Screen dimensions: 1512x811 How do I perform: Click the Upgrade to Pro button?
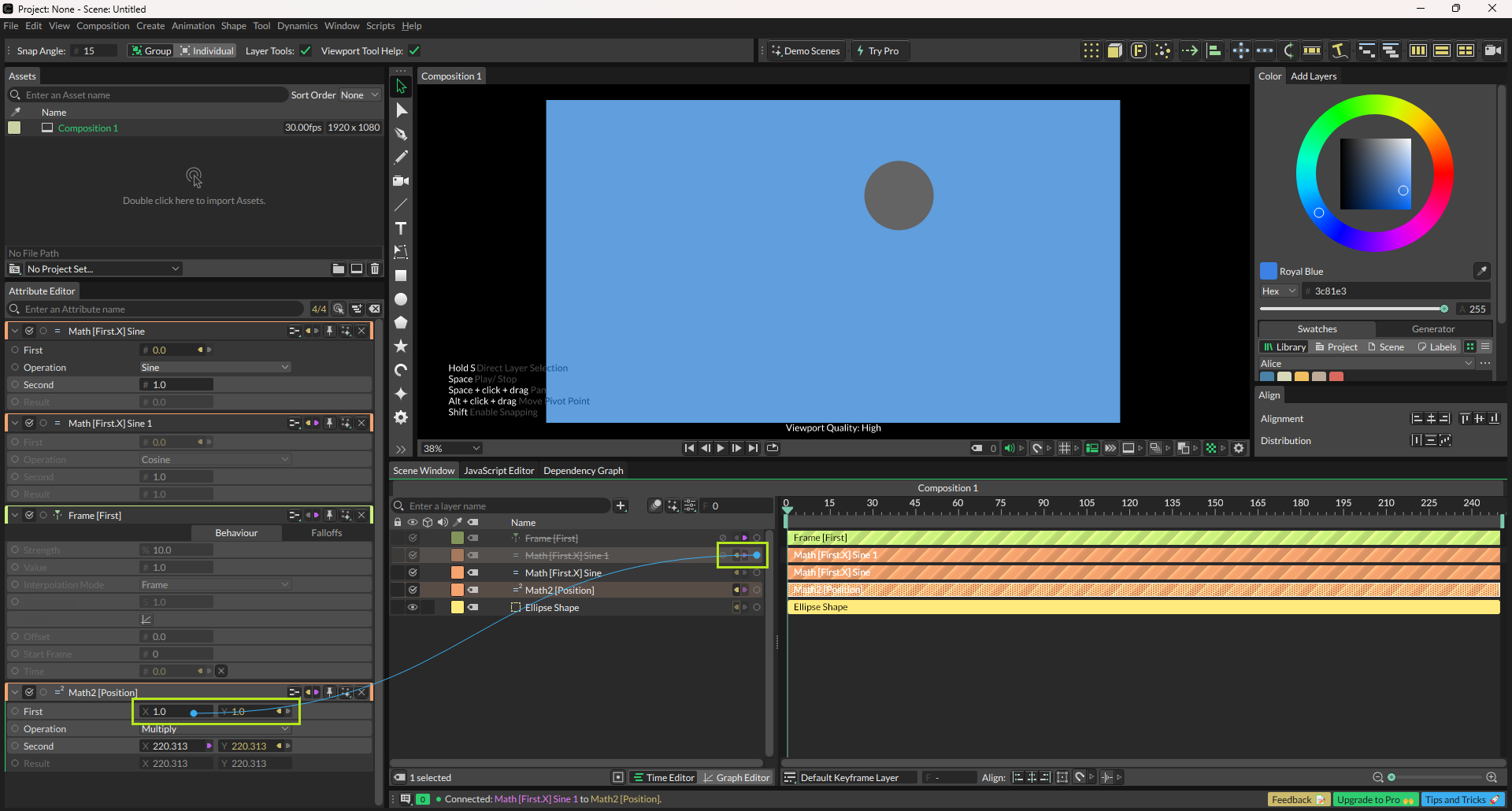[1374, 799]
